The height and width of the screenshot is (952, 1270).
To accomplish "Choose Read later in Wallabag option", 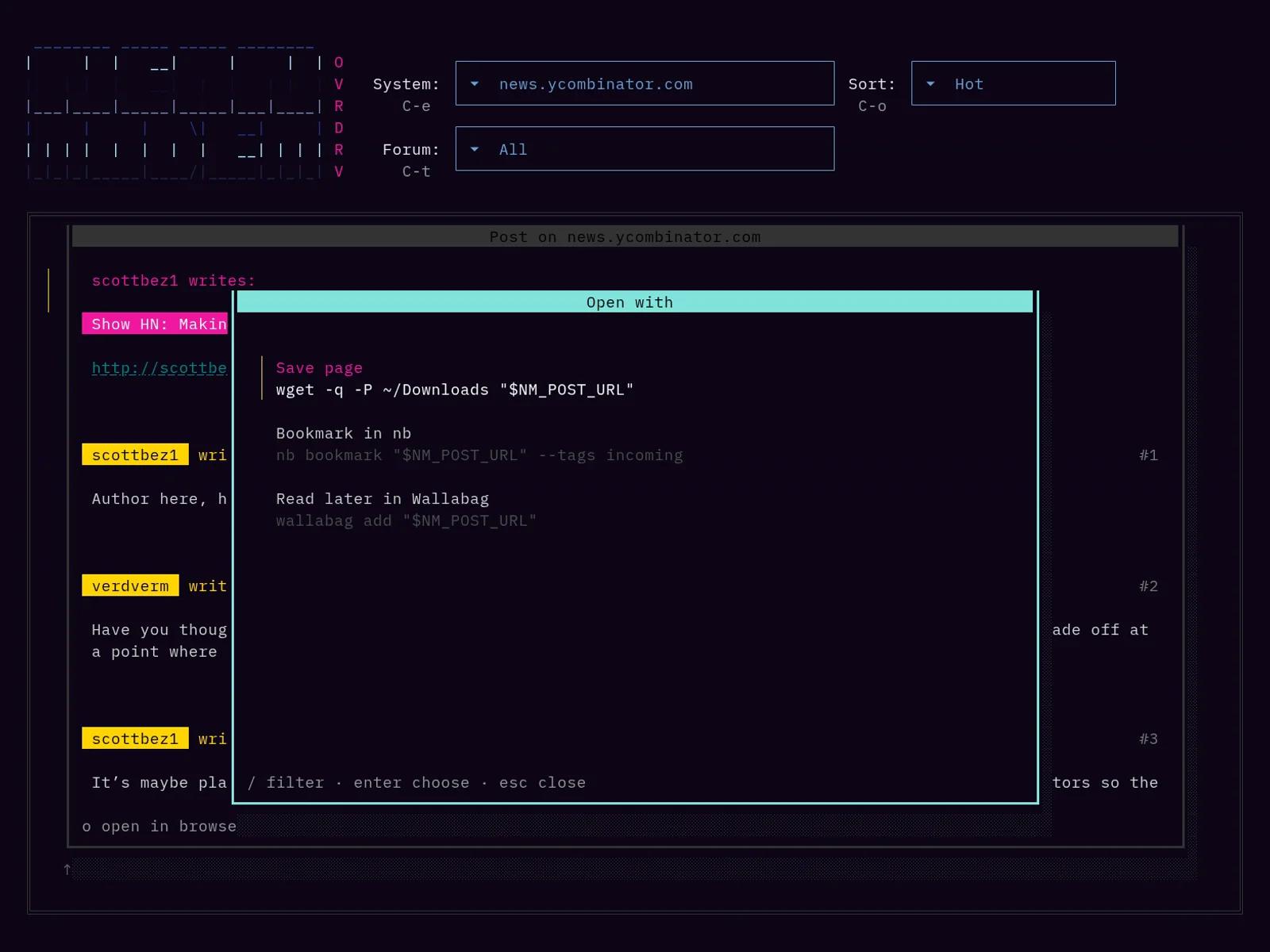I will tap(383, 499).
